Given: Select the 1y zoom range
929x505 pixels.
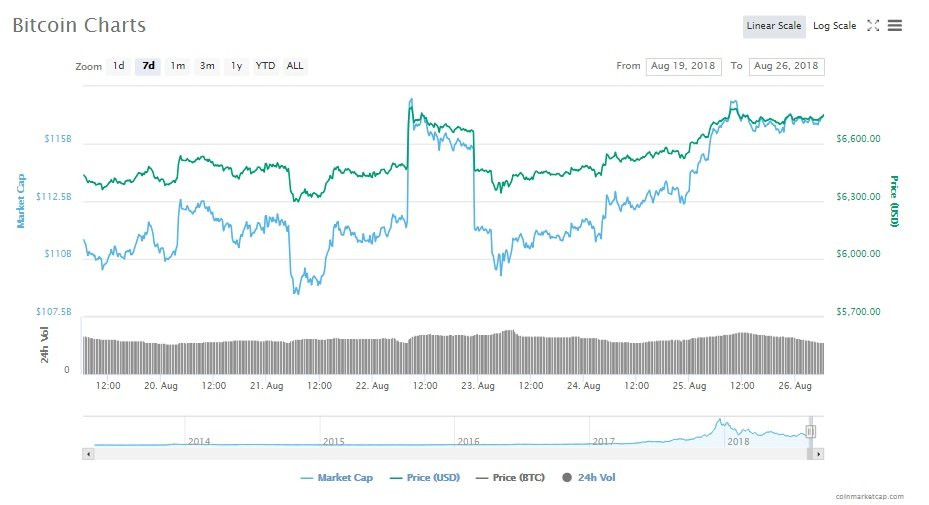Looking at the screenshot, I should coord(236,66).
